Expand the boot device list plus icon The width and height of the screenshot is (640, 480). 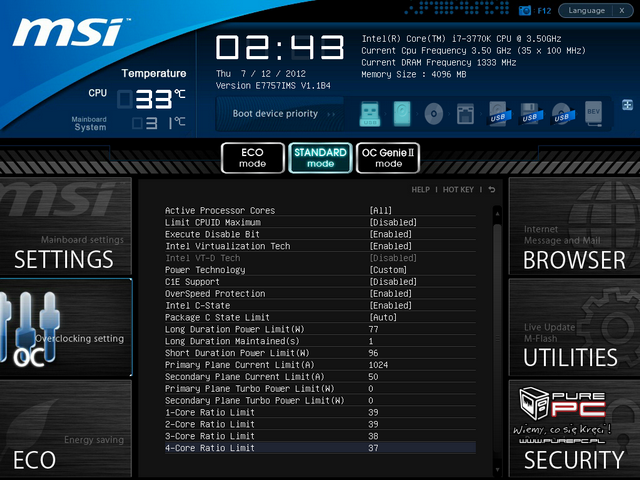pyautogui.click(x=627, y=105)
